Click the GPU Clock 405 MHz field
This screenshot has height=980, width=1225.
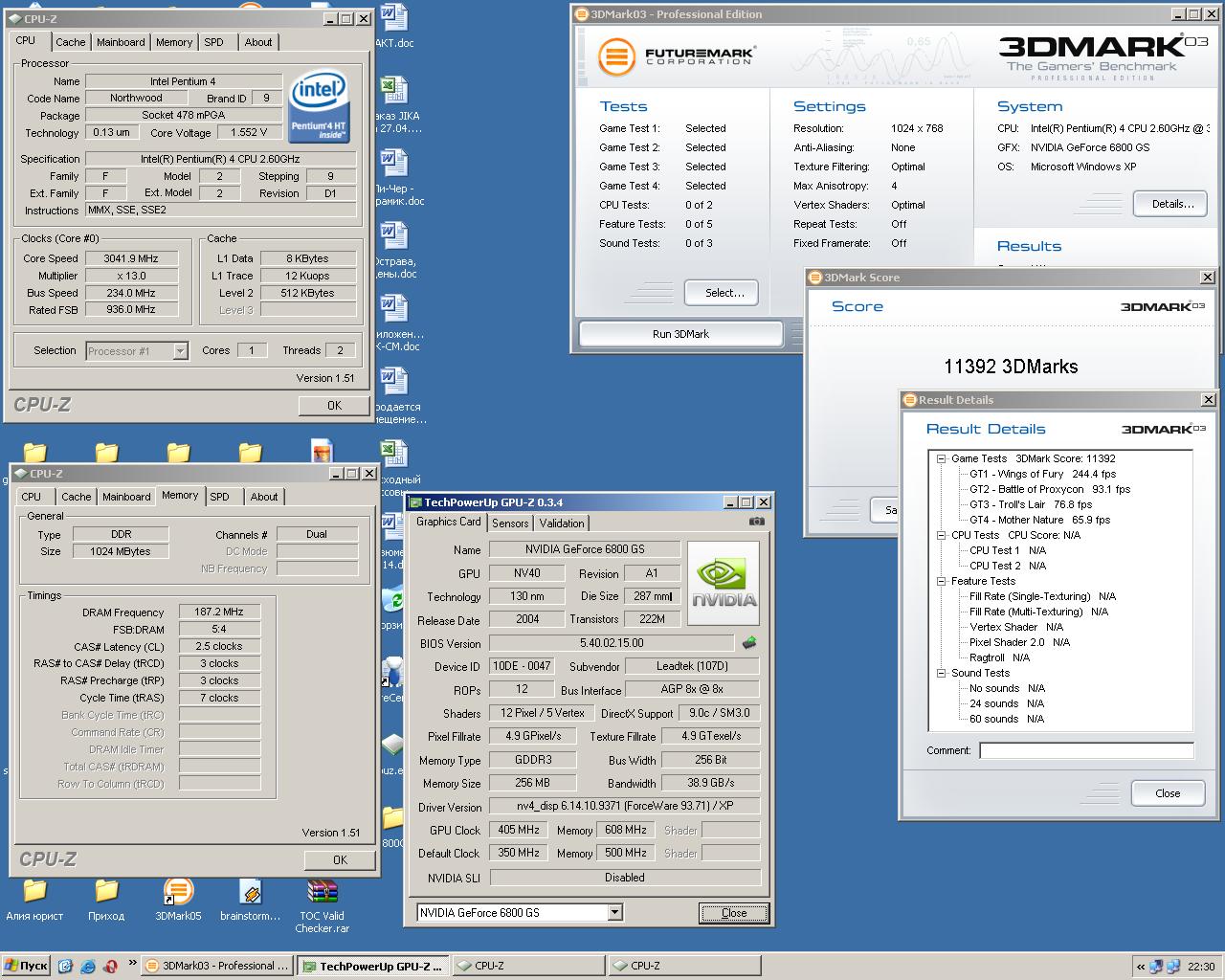518,830
